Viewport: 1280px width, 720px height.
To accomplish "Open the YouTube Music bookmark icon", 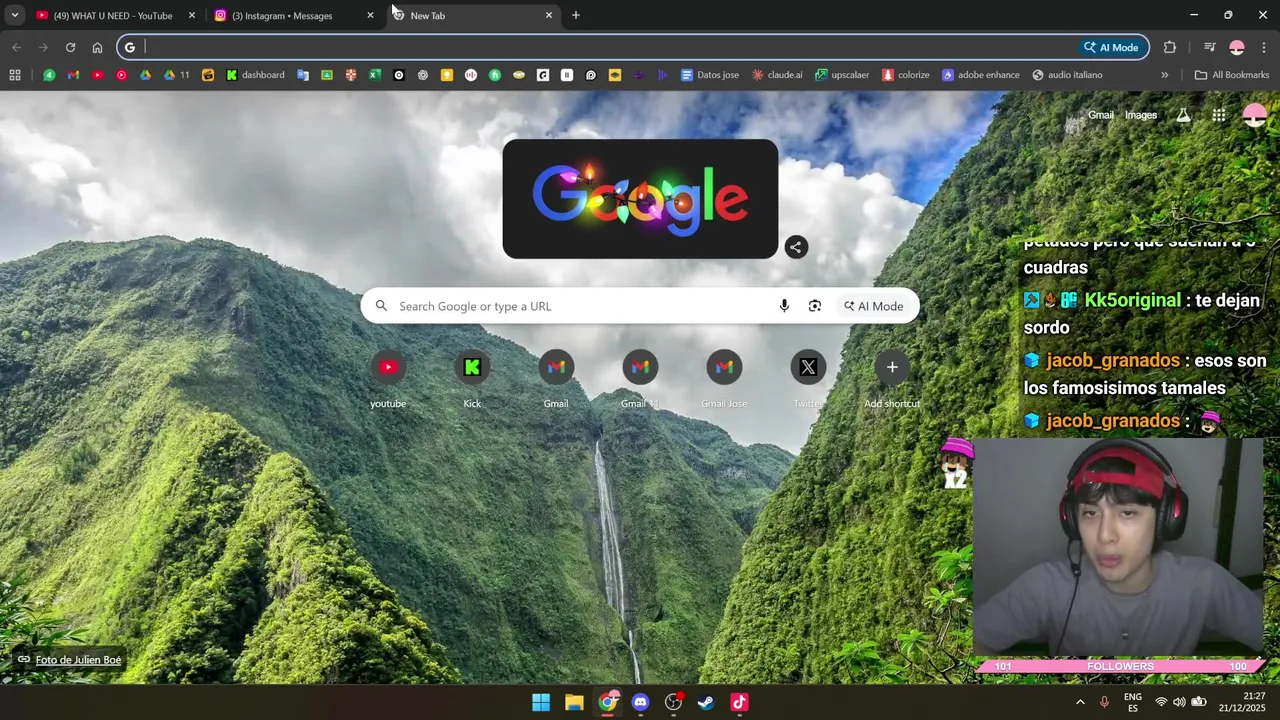I will [x=121, y=75].
